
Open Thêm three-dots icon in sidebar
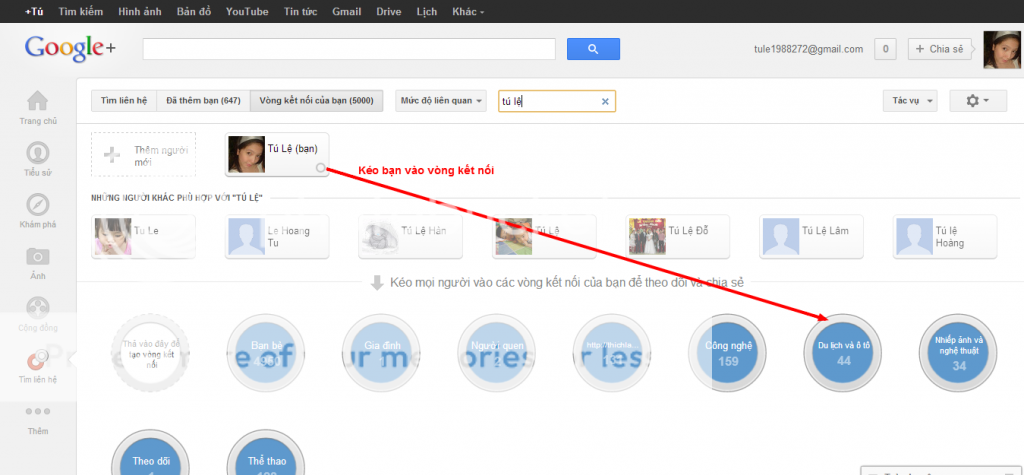(37, 412)
